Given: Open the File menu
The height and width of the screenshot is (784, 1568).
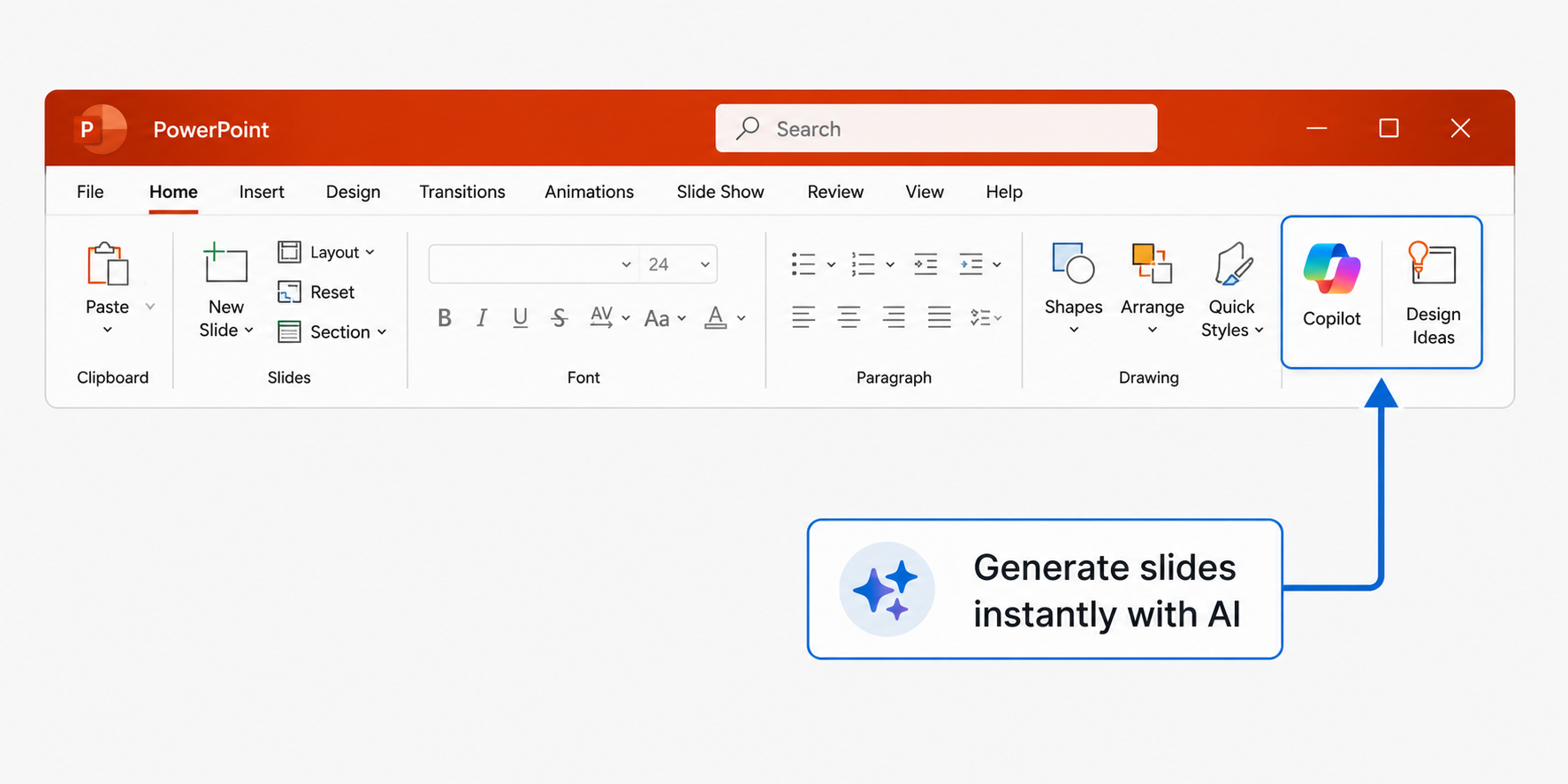Looking at the screenshot, I should 90,192.
